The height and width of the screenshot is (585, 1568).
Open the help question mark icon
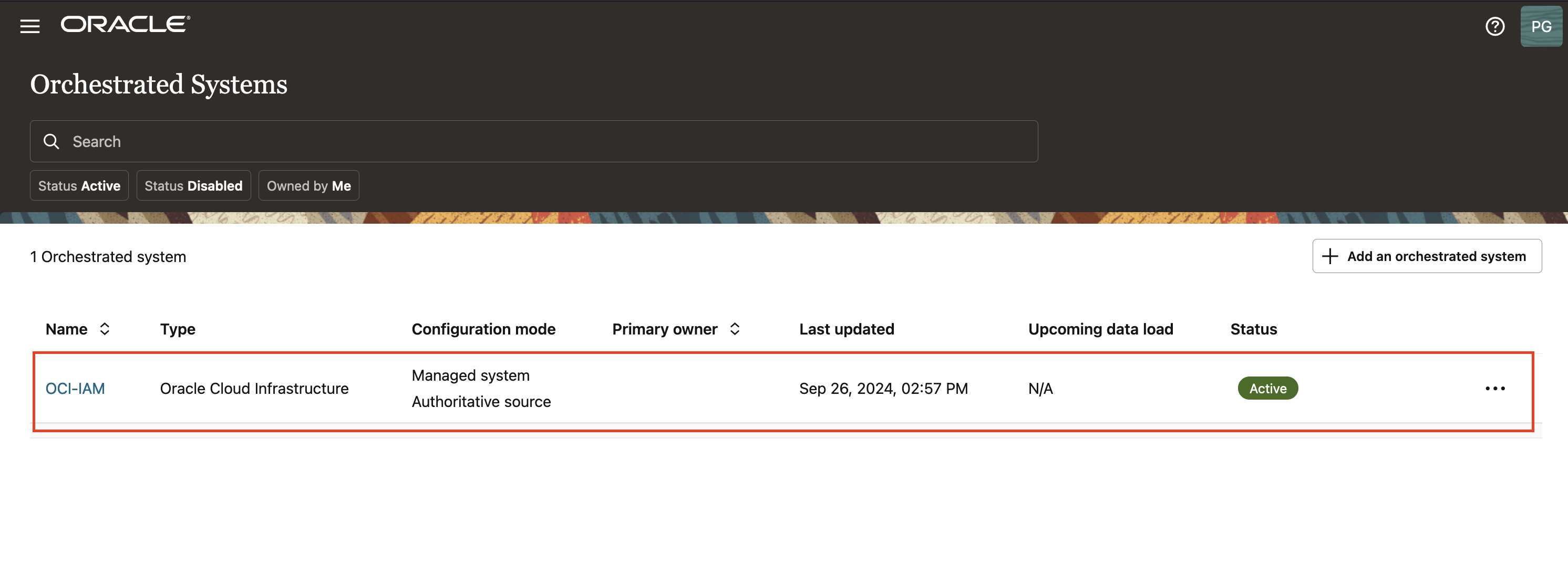coord(1494,26)
